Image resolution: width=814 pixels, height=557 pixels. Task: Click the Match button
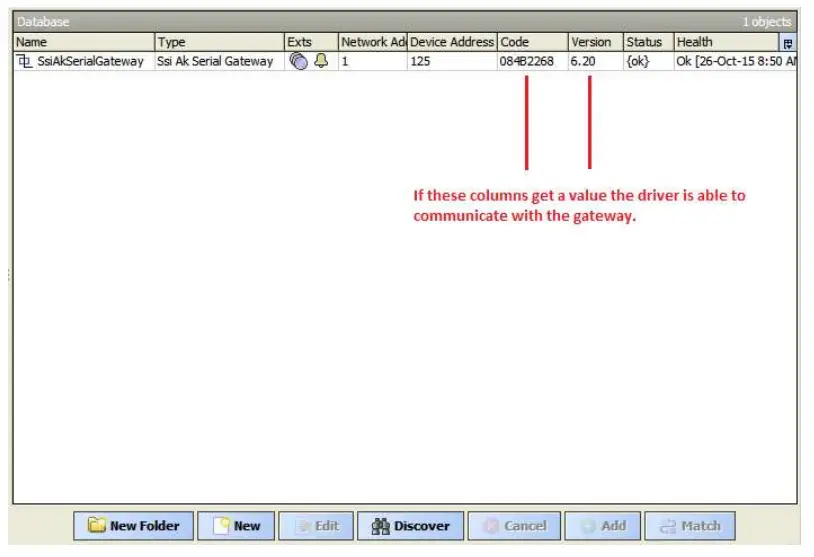[x=690, y=526]
